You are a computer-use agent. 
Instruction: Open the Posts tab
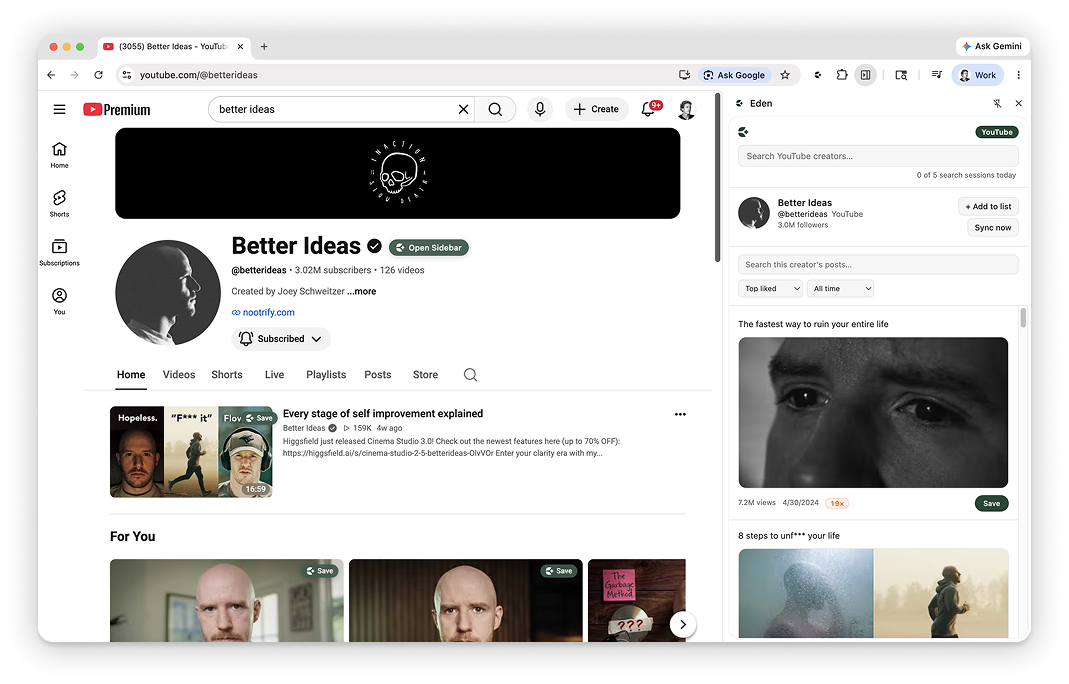click(378, 374)
